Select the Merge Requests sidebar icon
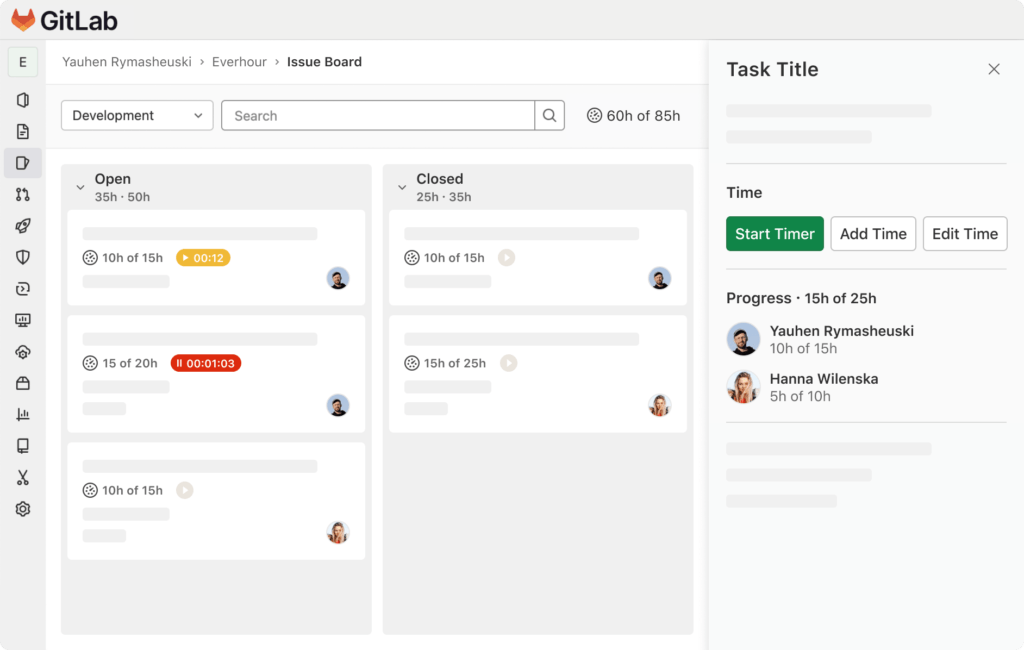The height and width of the screenshot is (650, 1024). point(22,194)
